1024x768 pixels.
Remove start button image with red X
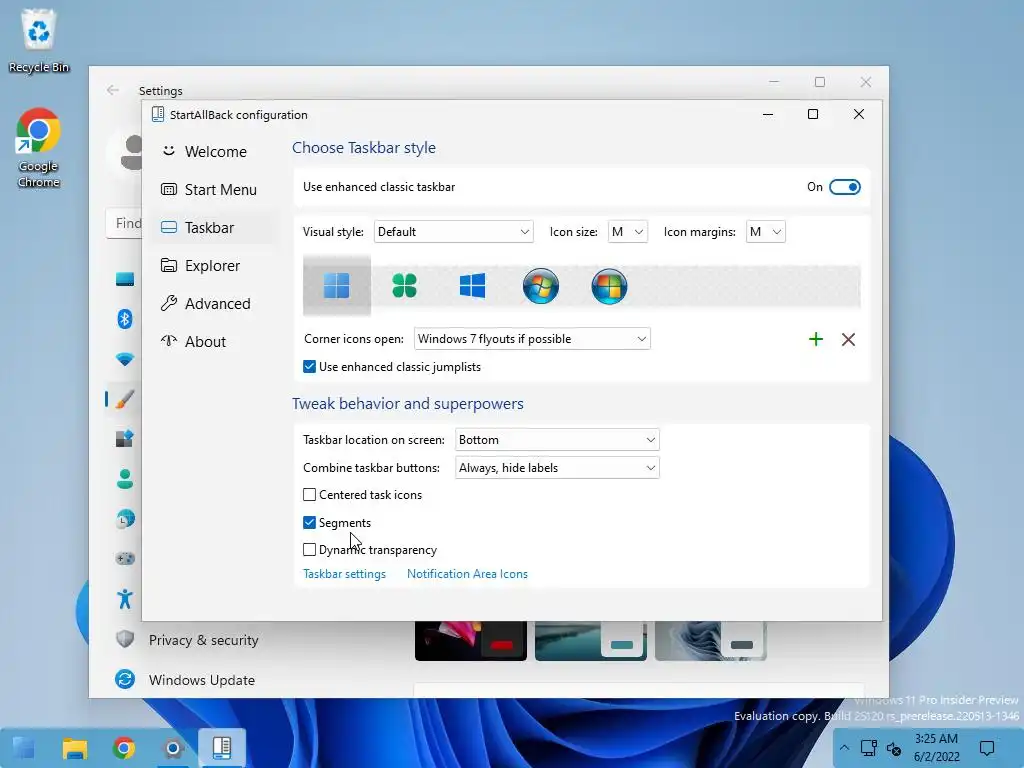point(848,339)
